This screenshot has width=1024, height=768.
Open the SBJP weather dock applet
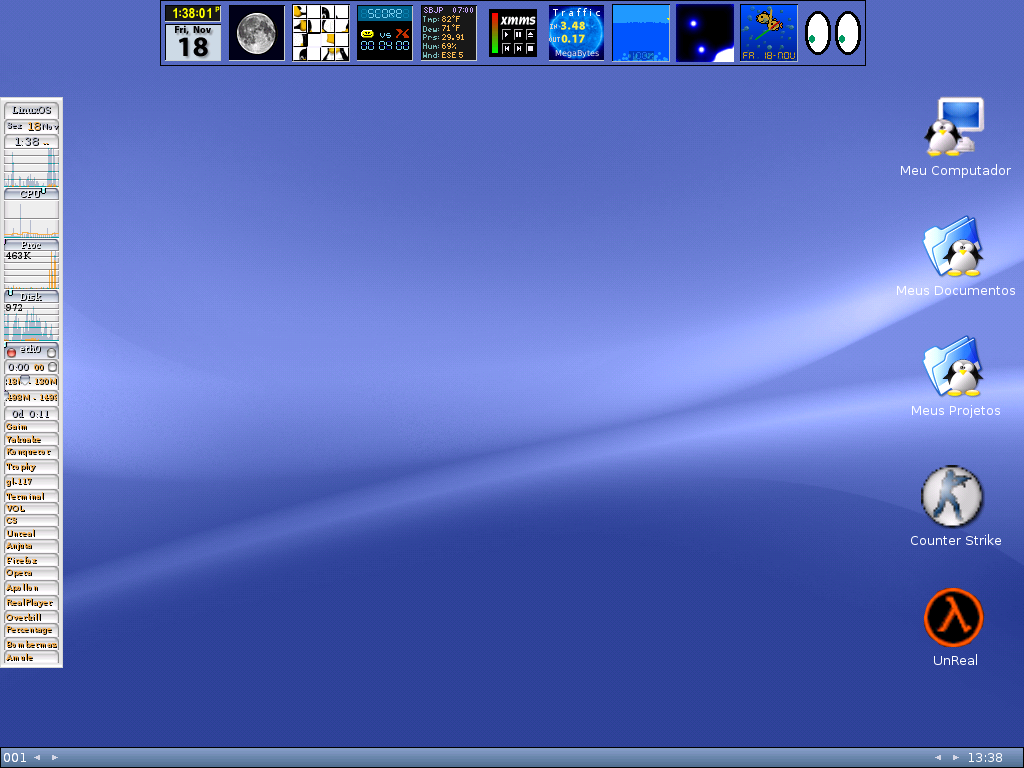coord(449,33)
